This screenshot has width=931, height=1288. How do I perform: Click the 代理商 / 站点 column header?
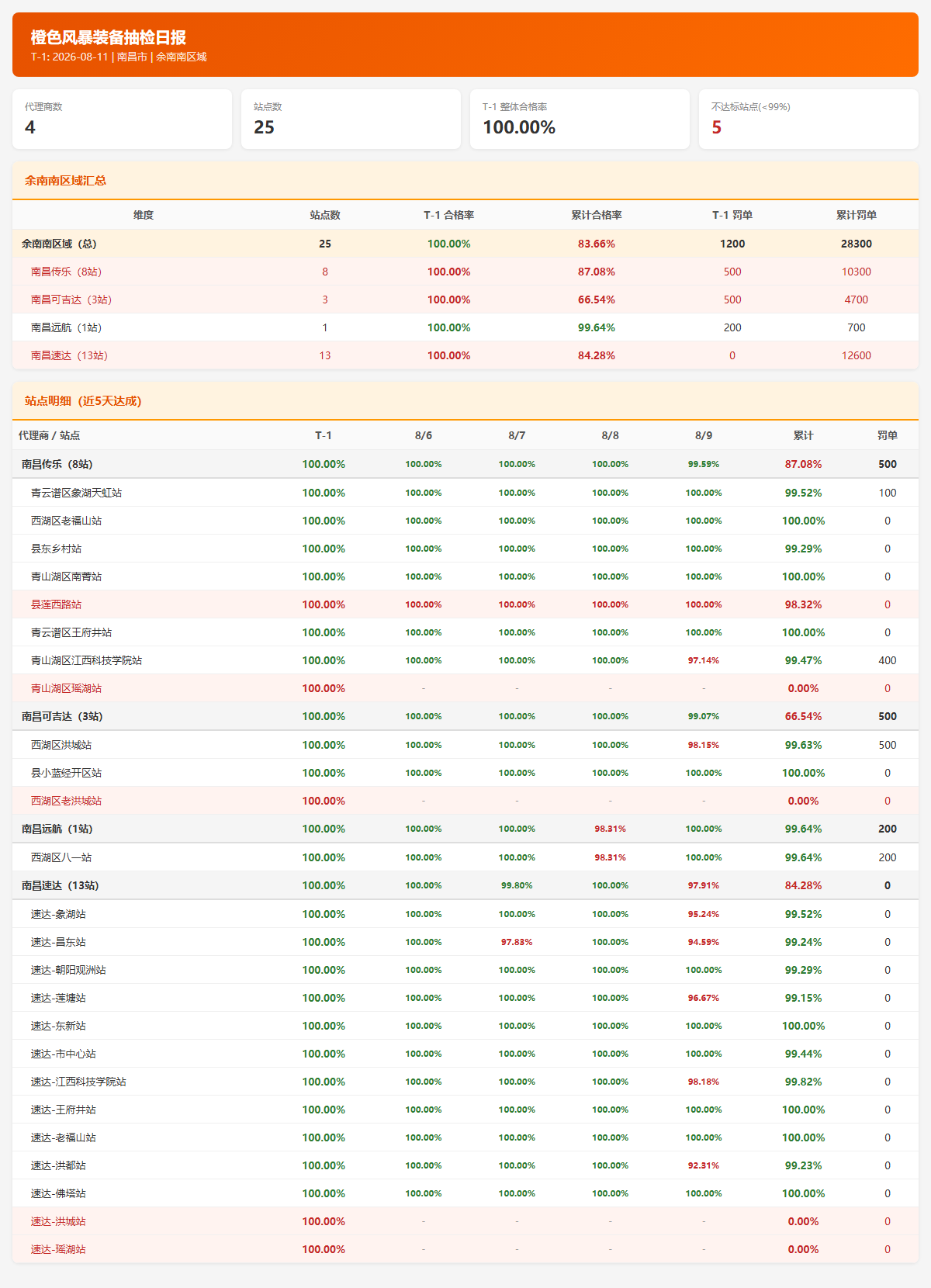(x=50, y=435)
